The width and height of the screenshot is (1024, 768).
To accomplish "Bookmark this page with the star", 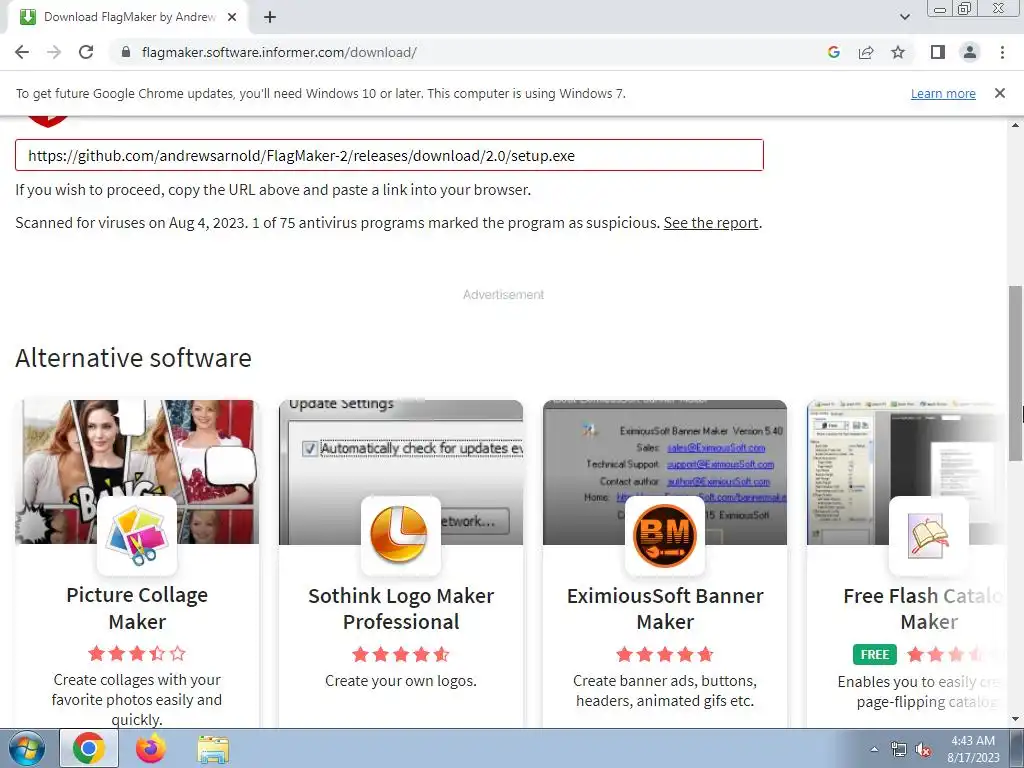I will click(898, 52).
